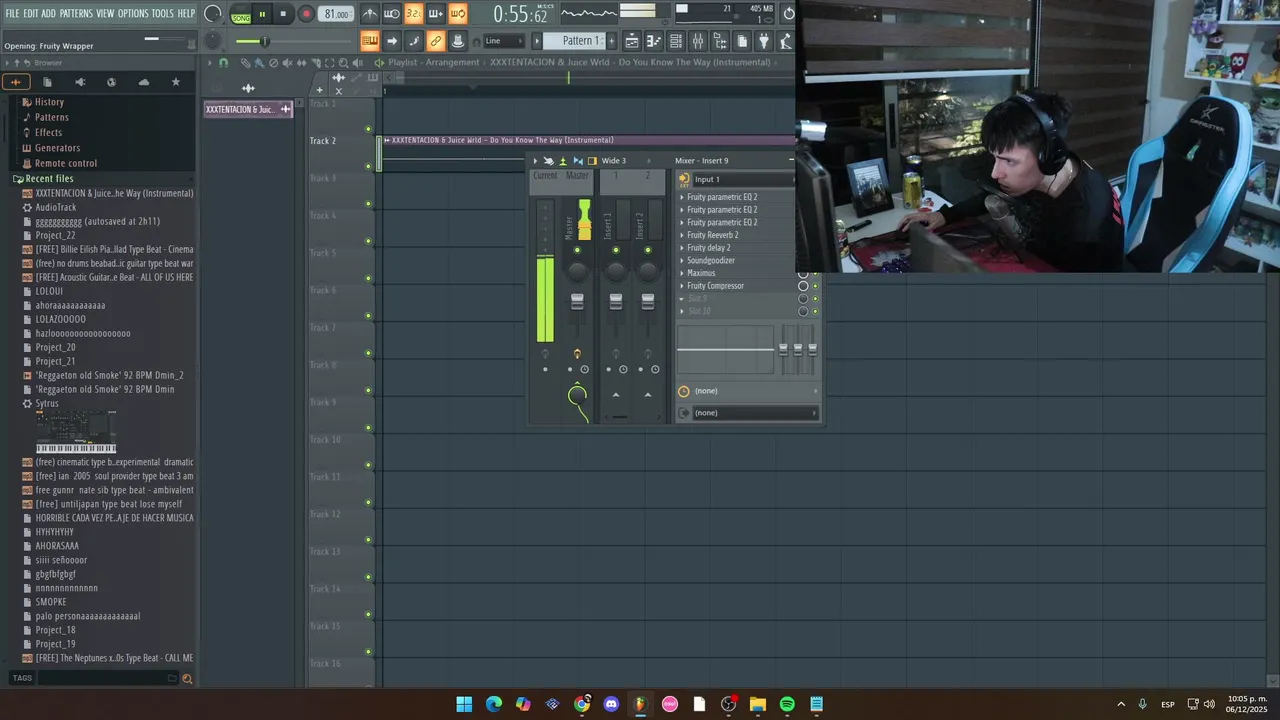1280x720 pixels.
Task: Select the Browser cloud tab icon
Action: pyautogui.click(x=144, y=82)
